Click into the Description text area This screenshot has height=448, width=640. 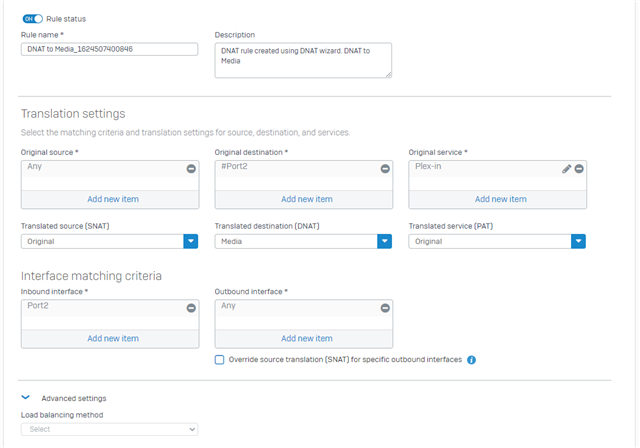[303, 60]
